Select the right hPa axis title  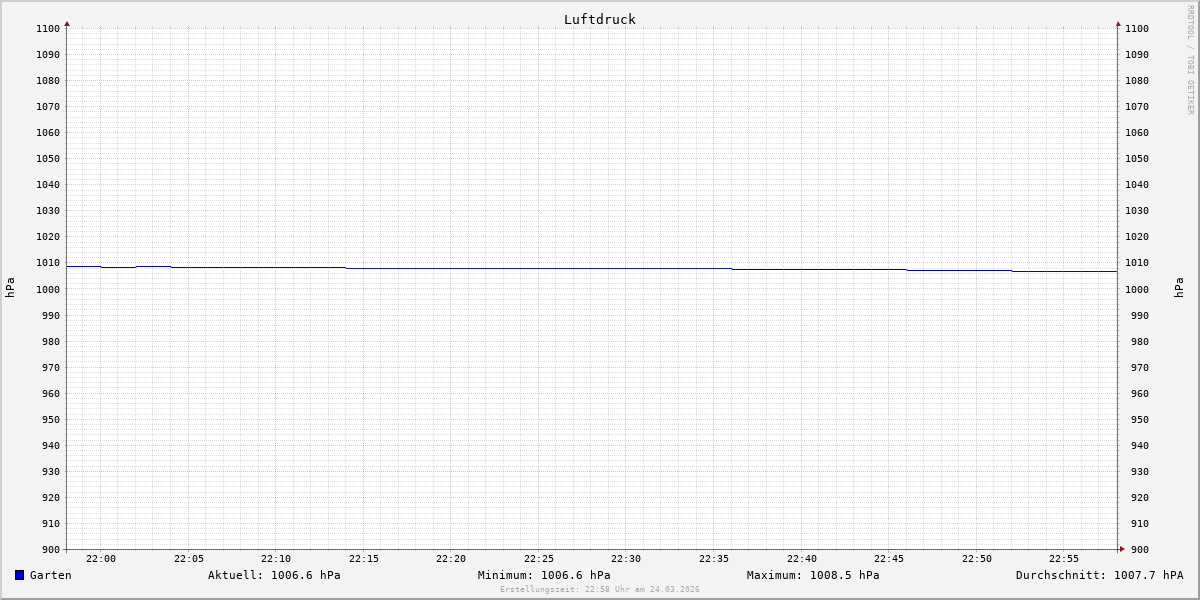1179,288
